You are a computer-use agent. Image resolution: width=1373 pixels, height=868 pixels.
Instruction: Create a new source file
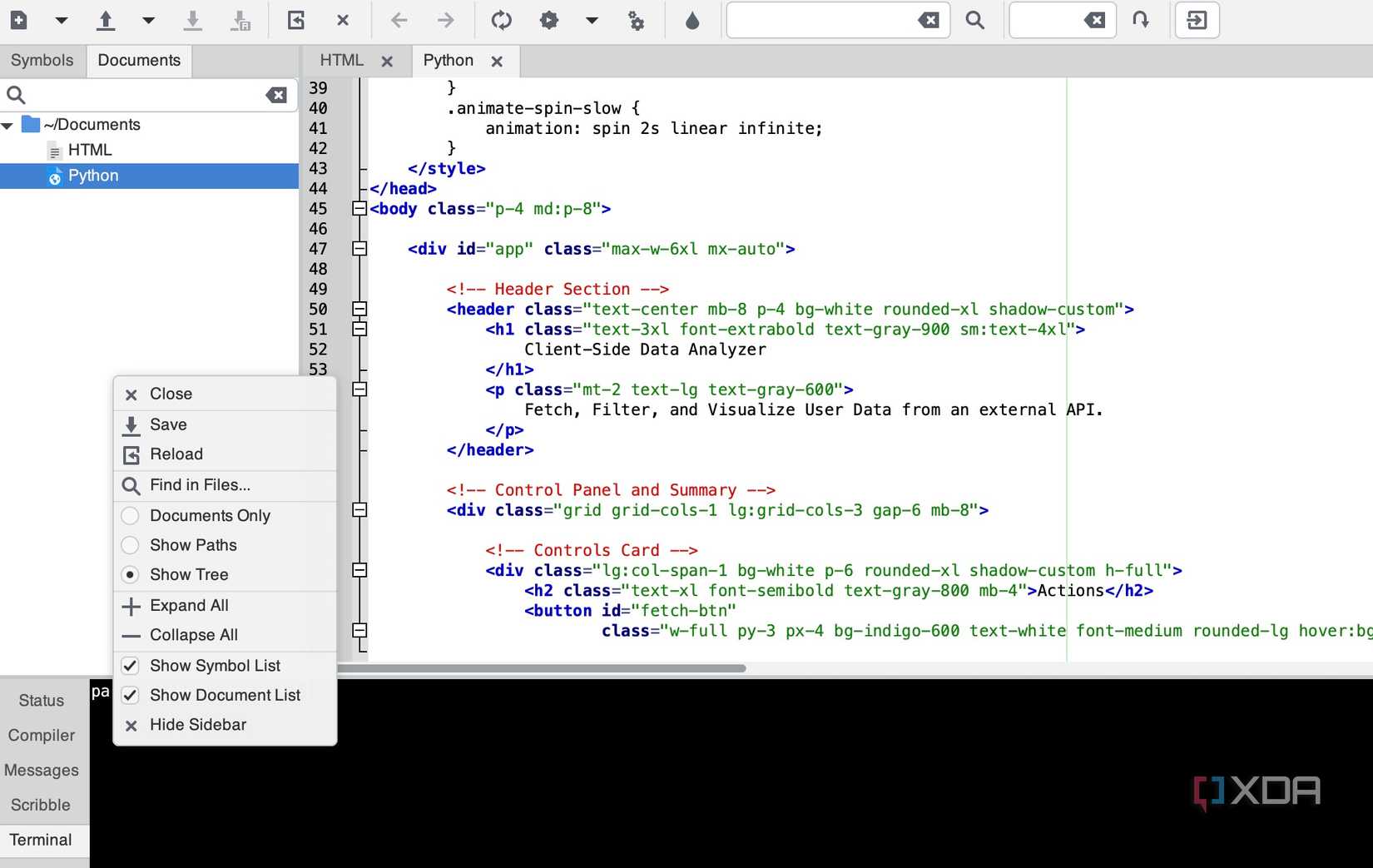tap(17, 20)
